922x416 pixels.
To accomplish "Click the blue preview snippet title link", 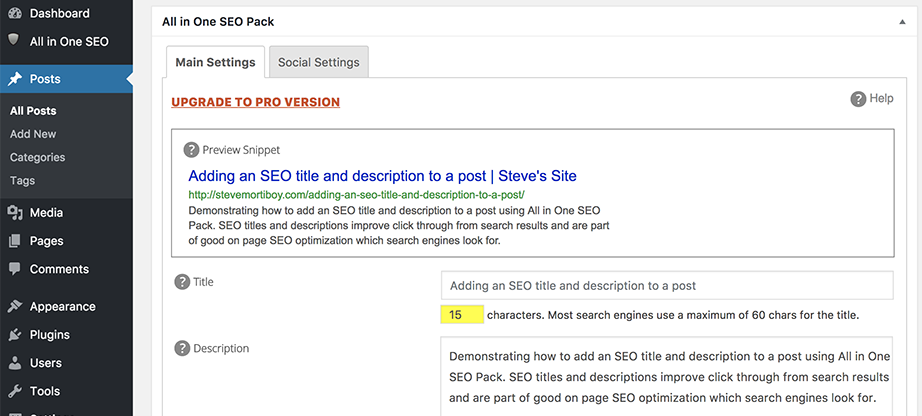I will (x=382, y=176).
